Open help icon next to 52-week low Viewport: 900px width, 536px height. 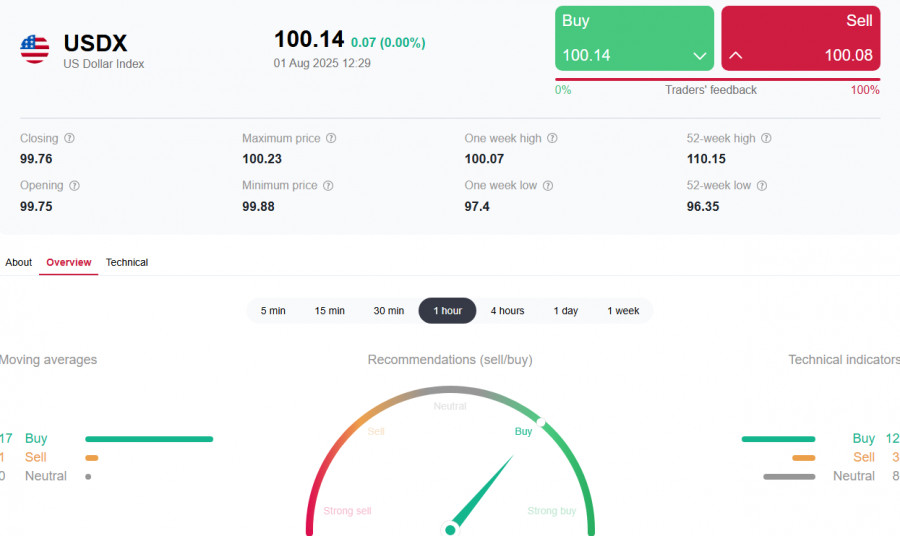[x=762, y=186]
